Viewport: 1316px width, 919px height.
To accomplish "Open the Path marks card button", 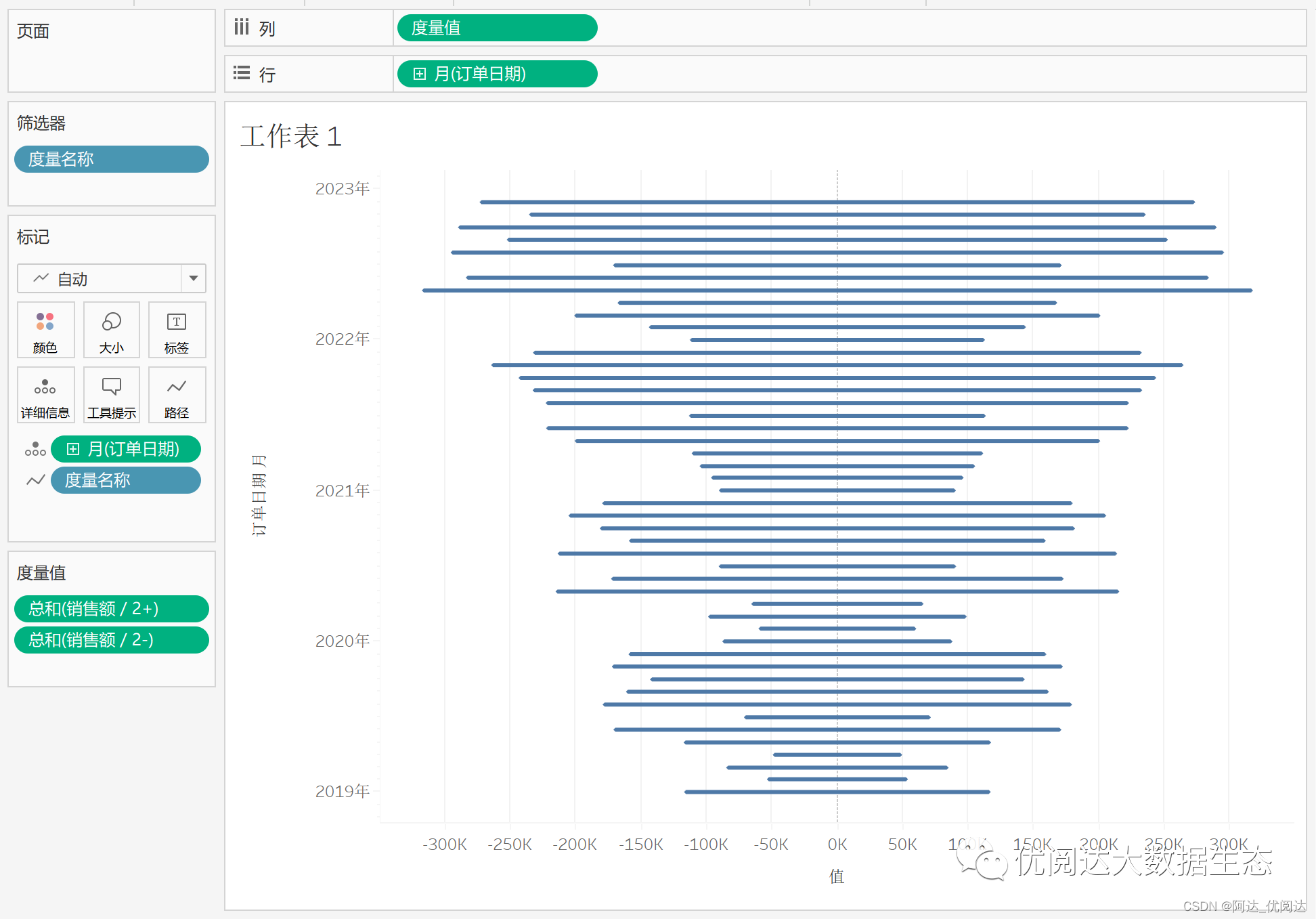I will point(177,395).
